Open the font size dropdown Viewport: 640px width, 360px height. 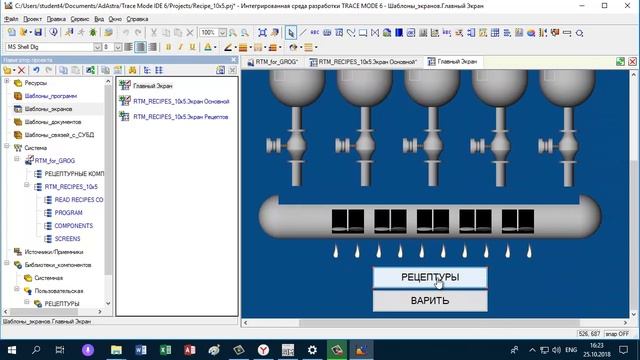(x=118, y=47)
